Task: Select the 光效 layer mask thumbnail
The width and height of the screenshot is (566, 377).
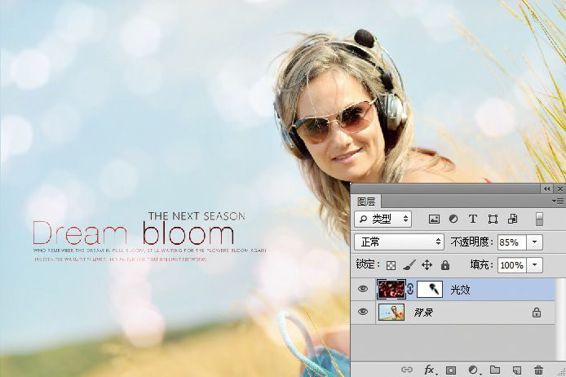Action: (430, 289)
